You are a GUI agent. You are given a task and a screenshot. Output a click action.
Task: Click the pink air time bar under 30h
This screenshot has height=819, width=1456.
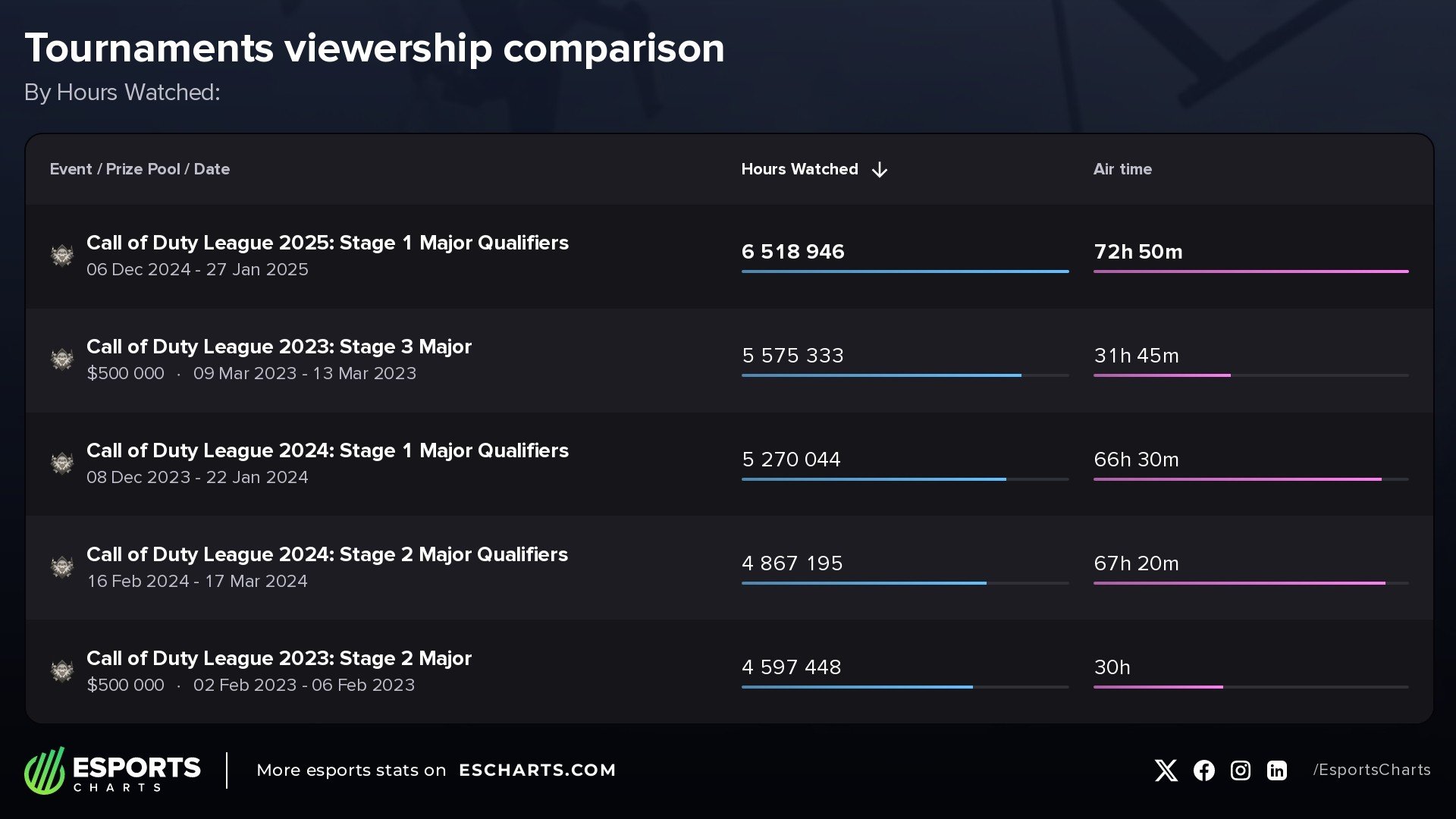1158,687
